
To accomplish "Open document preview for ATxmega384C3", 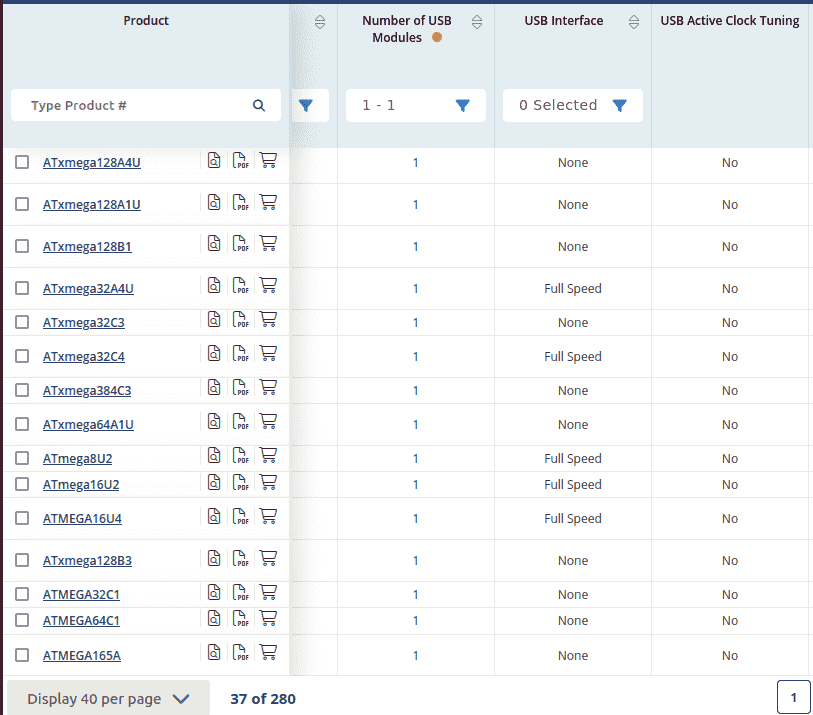I will coord(214,388).
